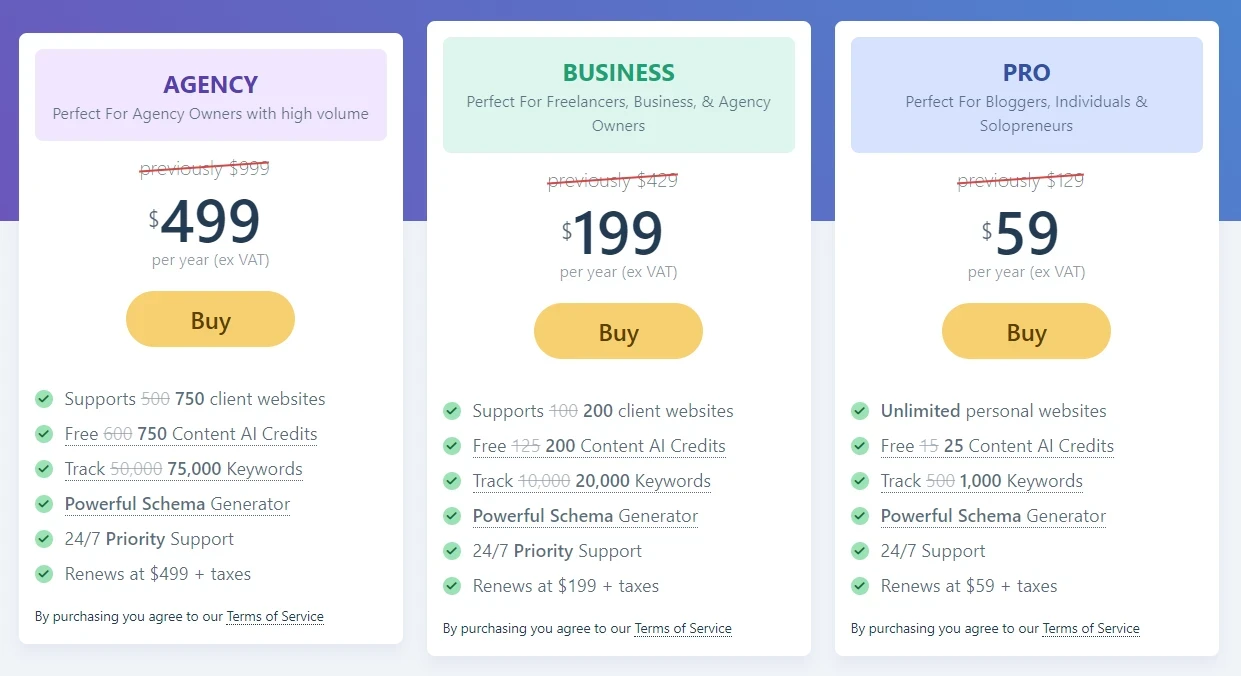Click checkmark icon beside 750 client websites

44,399
